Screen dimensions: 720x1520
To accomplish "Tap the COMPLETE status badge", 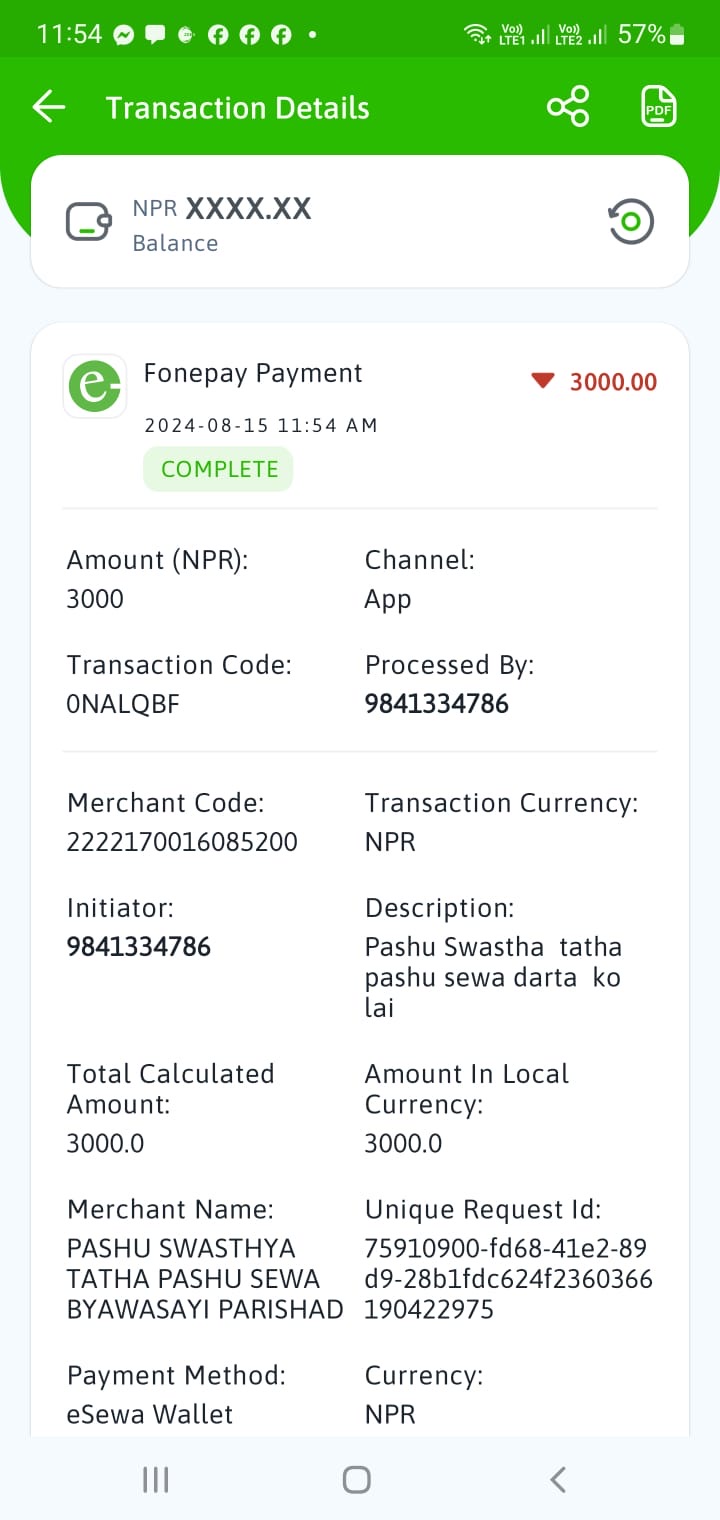I will tap(219, 469).
